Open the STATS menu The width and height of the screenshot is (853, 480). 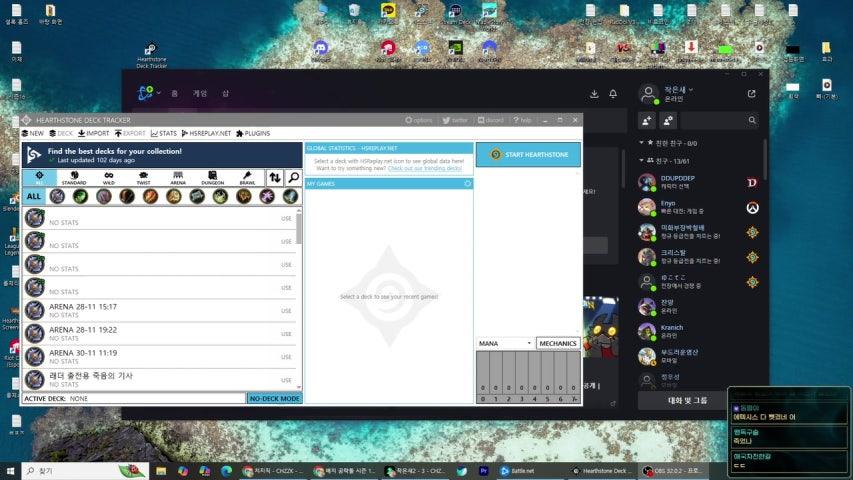coord(164,133)
